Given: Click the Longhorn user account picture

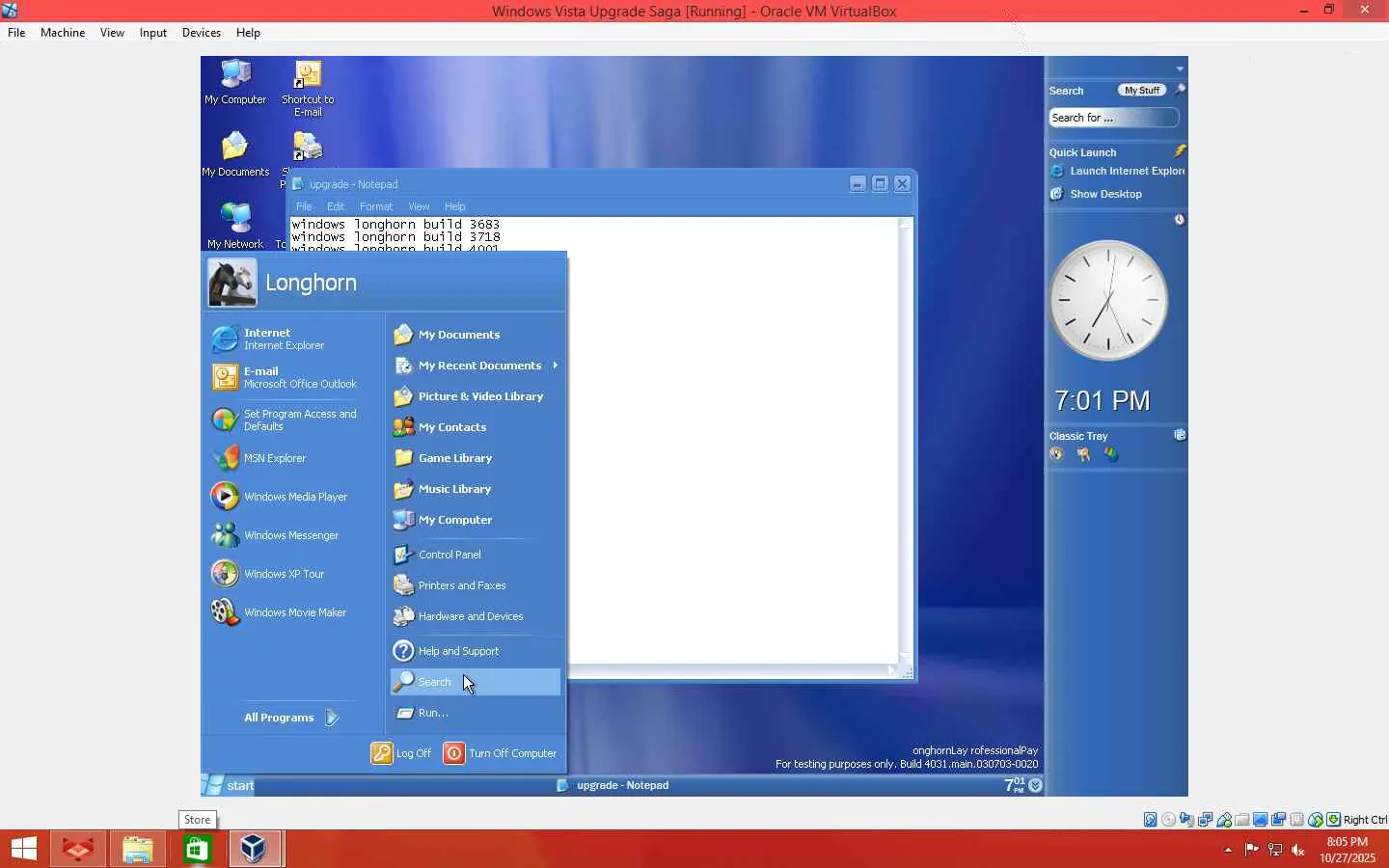Looking at the screenshot, I should (232, 283).
